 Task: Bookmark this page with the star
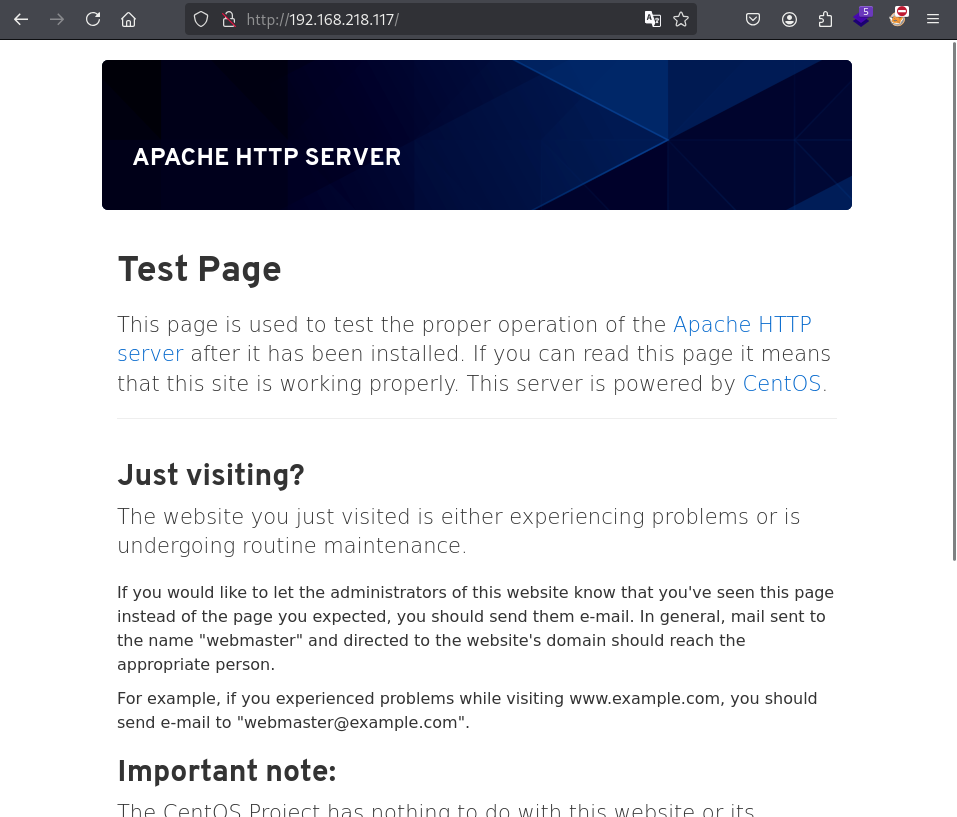[681, 20]
